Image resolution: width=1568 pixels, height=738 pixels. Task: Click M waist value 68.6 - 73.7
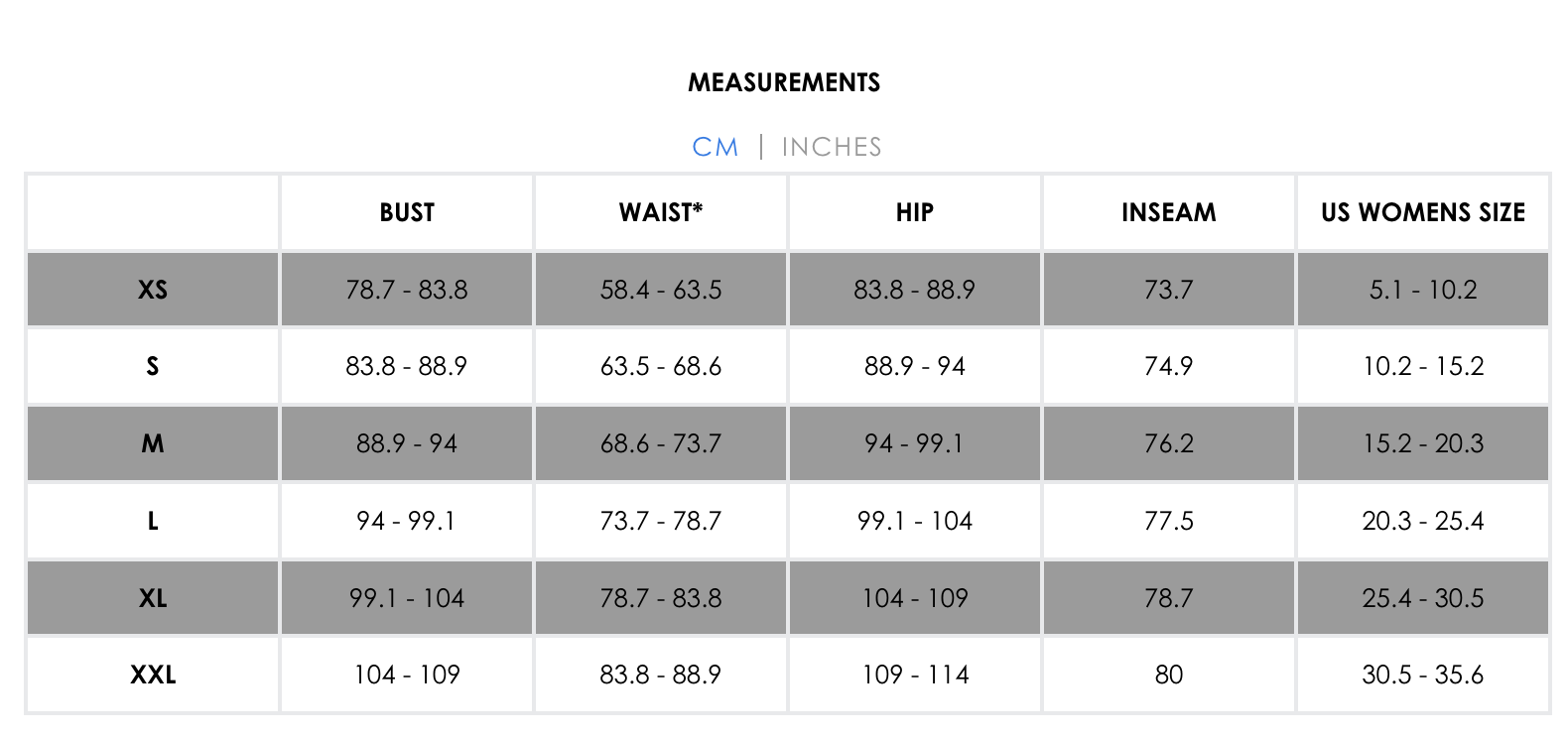pos(661,443)
